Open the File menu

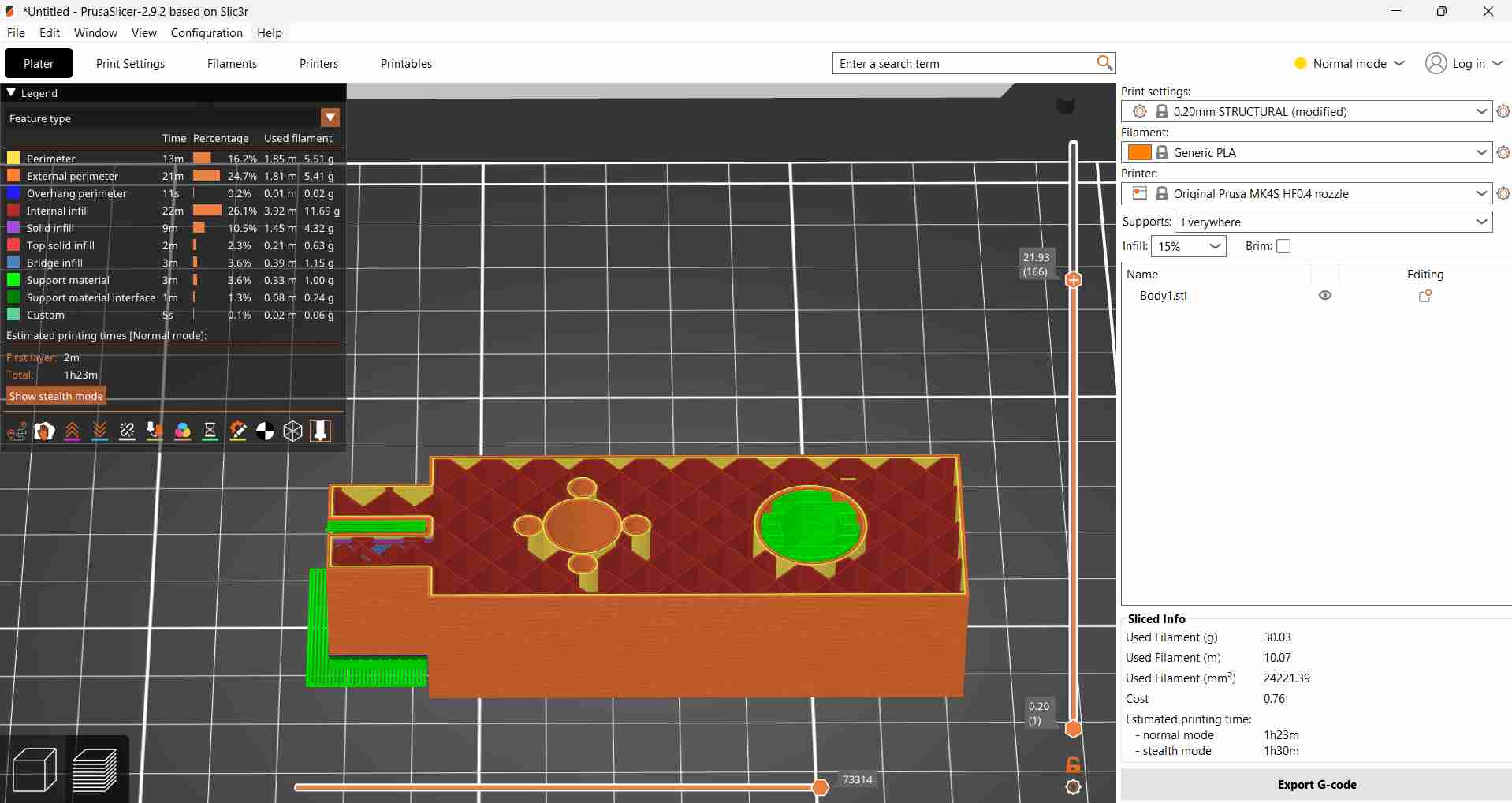(16, 33)
